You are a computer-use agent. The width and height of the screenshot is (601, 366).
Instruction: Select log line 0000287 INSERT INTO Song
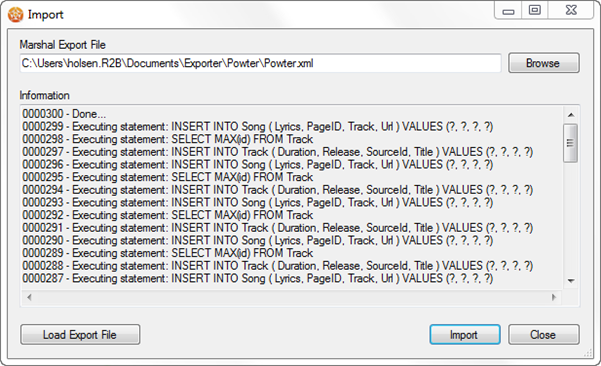258,278
